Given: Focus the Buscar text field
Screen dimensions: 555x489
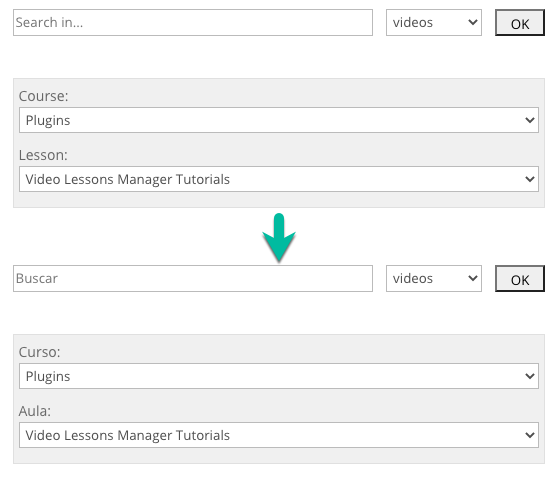Looking at the screenshot, I should tap(193, 278).
